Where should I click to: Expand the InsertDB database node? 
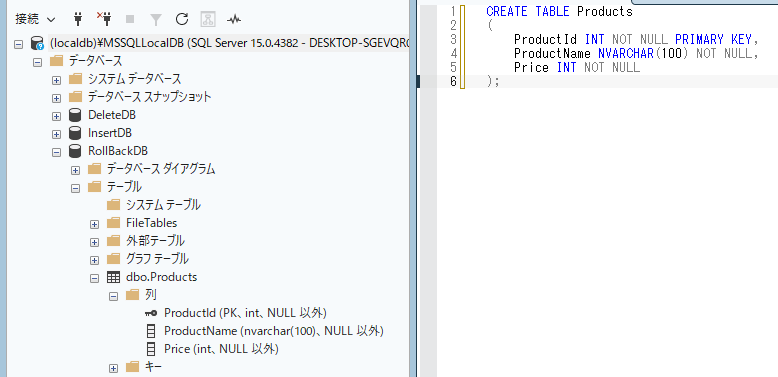pyautogui.click(x=56, y=134)
